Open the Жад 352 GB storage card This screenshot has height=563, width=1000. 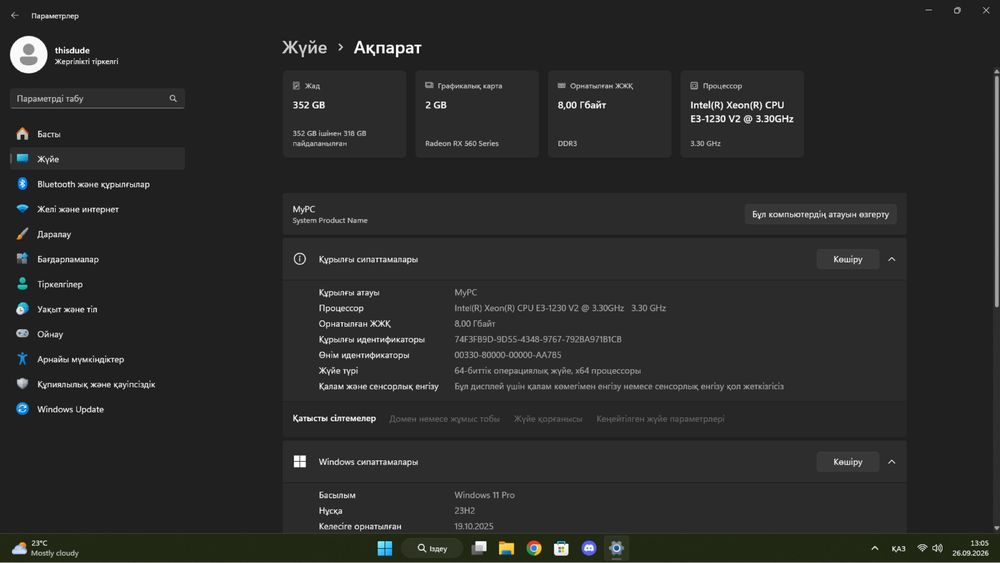coord(344,114)
